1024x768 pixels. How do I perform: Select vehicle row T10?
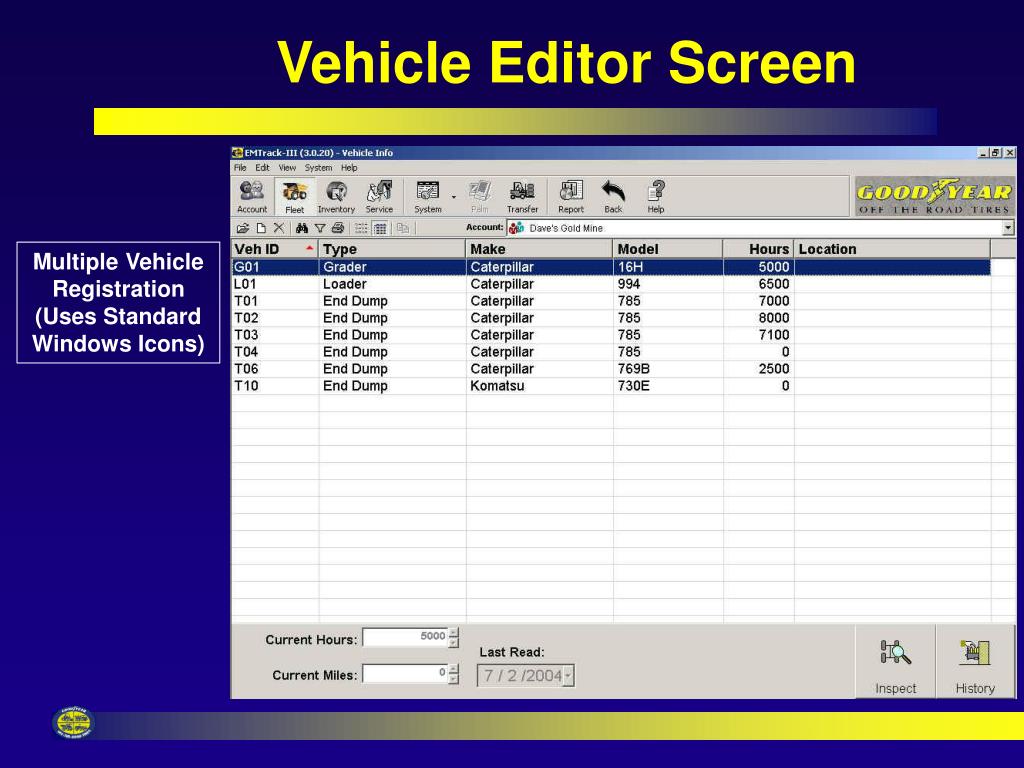click(611, 386)
